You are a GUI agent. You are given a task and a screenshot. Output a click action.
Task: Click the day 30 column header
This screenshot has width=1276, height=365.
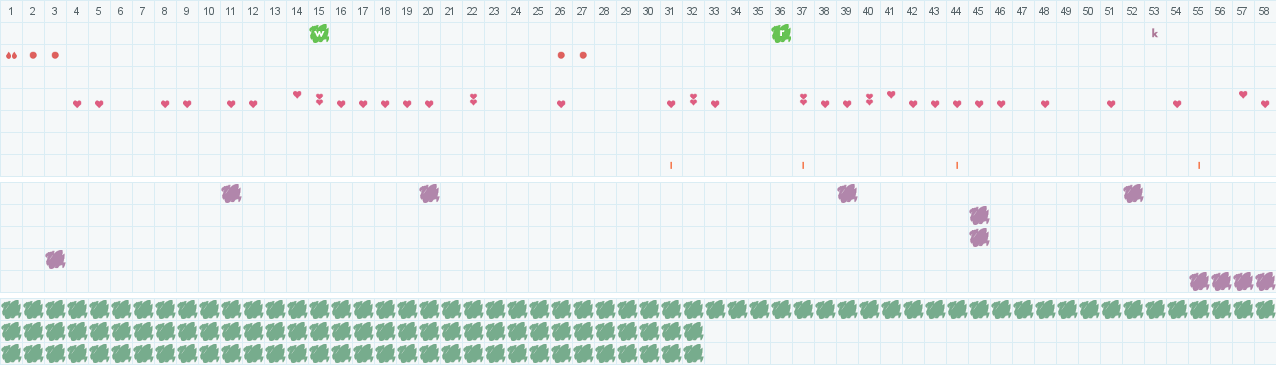coord(648,11)
